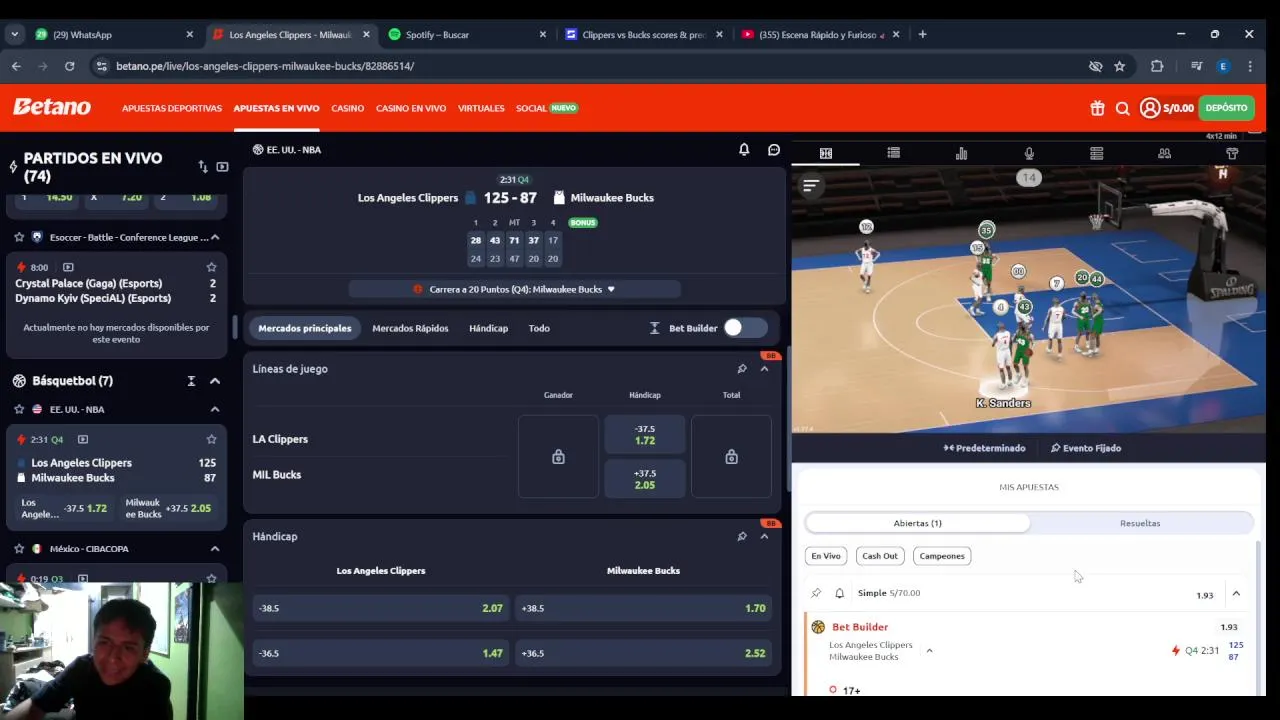The width and height of the screenshot is (1280, 720).
Task: Click the notification bell for the match
Action: [x=744, y=149]
